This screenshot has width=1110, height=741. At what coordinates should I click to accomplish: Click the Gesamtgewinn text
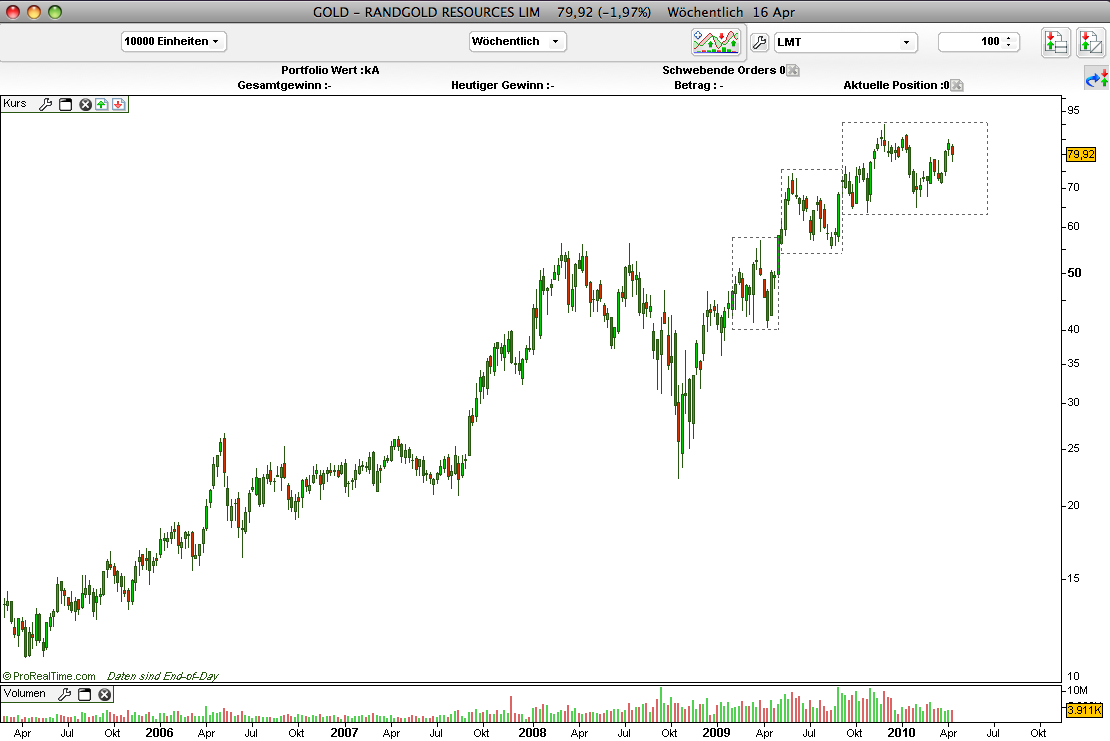pyautogui.click(x=285, y=86)
